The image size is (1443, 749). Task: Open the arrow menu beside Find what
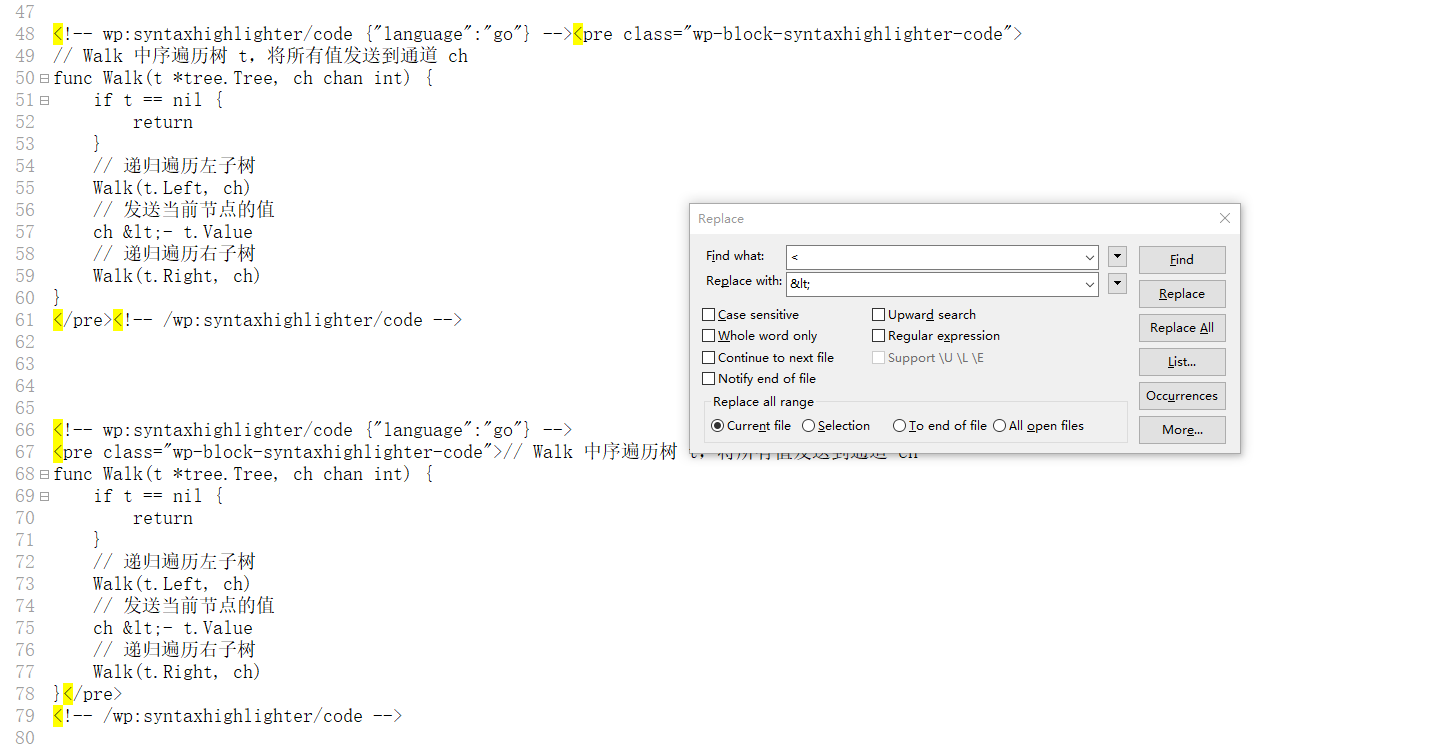[1118, 257]
